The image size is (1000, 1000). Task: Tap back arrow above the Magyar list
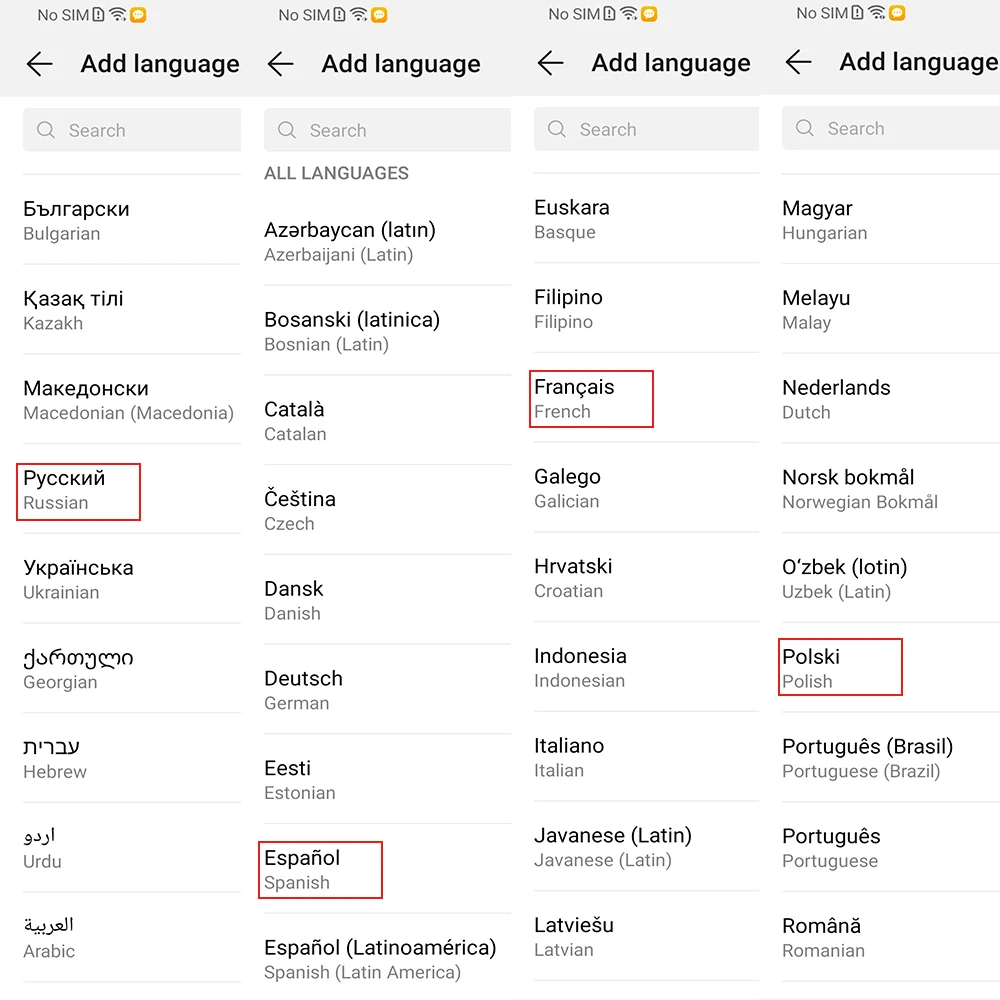coord(798,62)
